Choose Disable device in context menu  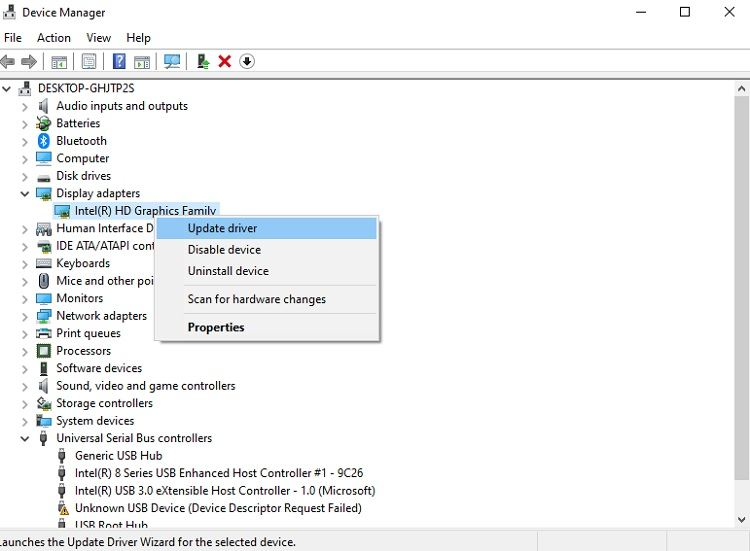tap(224, 250)
